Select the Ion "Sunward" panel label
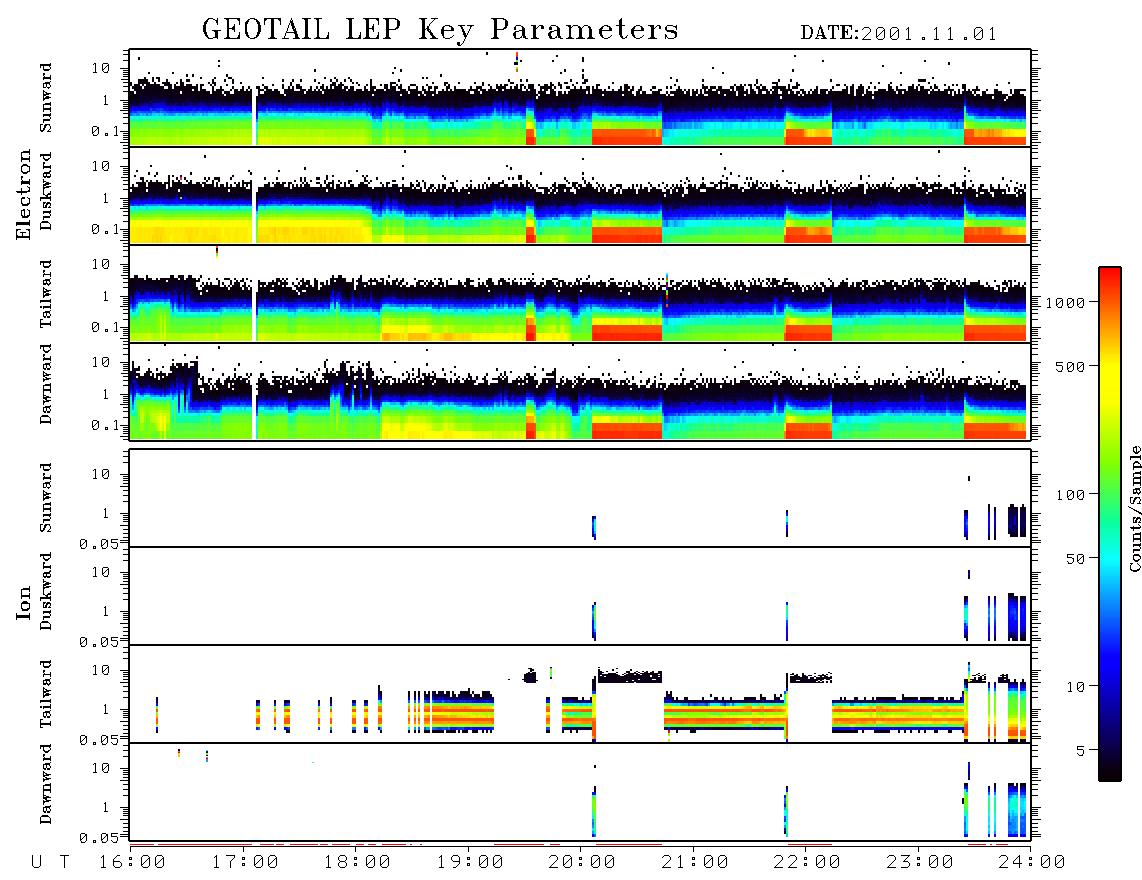Viewport: 1142px width, 880px height. click(46, 498)
